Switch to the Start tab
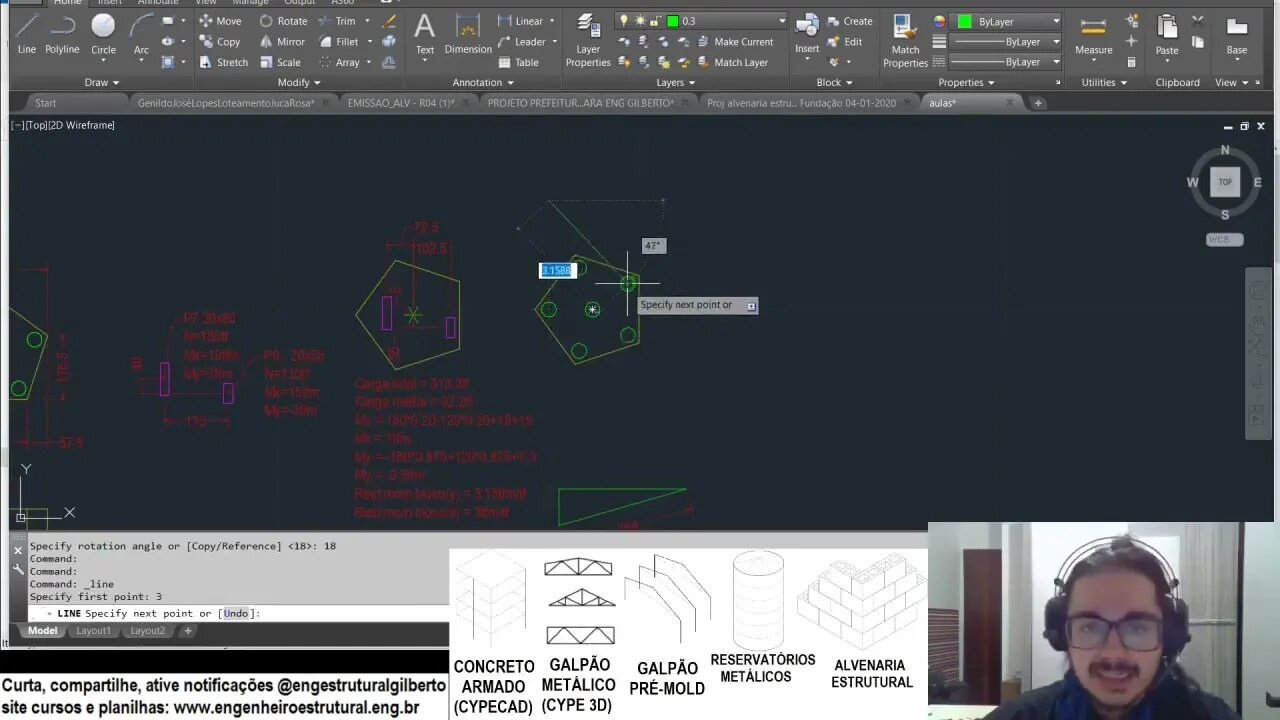This screenshot has width=1280, height=720. pyautogui.click(x=45, y=103)
